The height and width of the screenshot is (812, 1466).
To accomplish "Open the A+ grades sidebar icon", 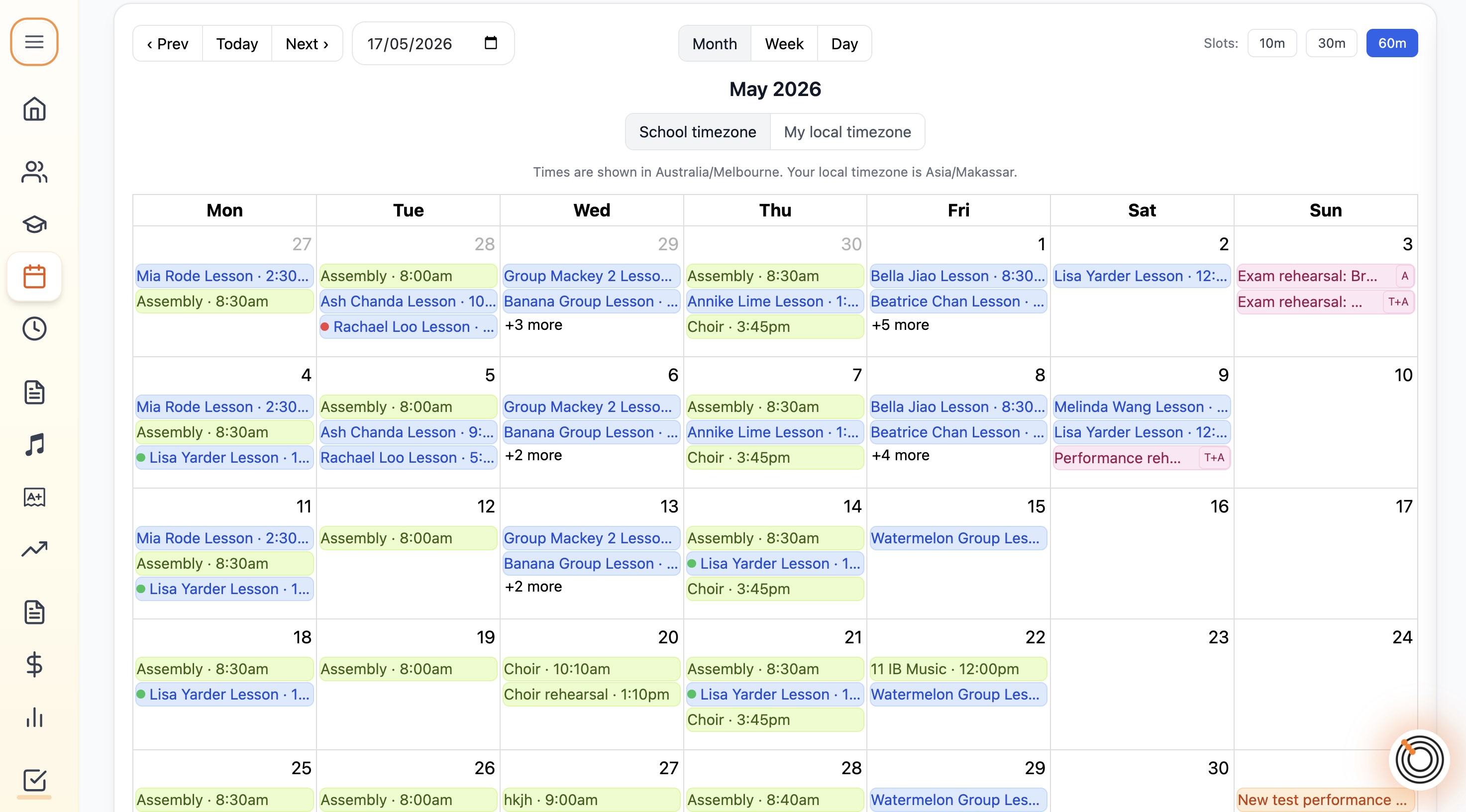I will (34, 497).
